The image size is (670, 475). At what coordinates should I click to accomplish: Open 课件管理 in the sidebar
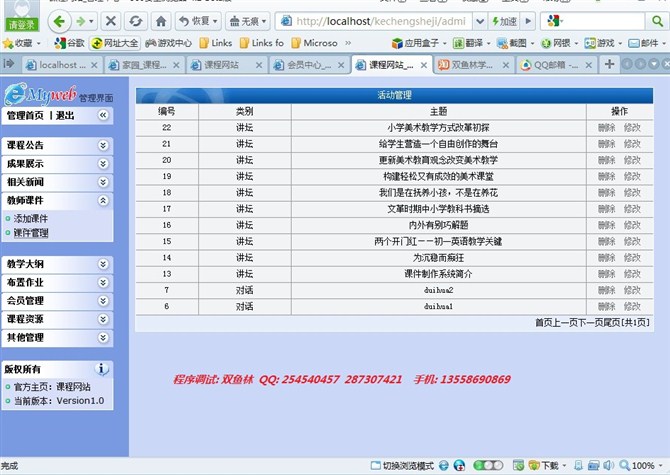point(31,233)
